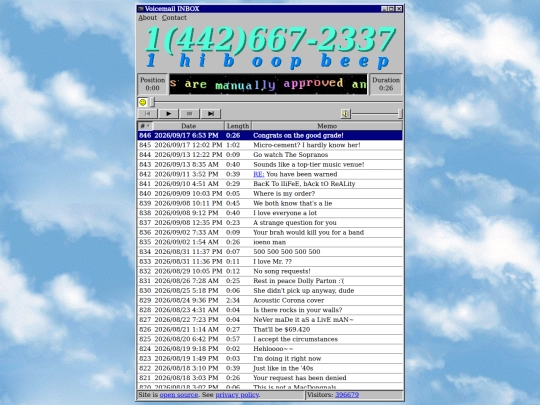Select voicemail 827 NeVer maDe it aS a LivE mAN

(x=270, y=320)
